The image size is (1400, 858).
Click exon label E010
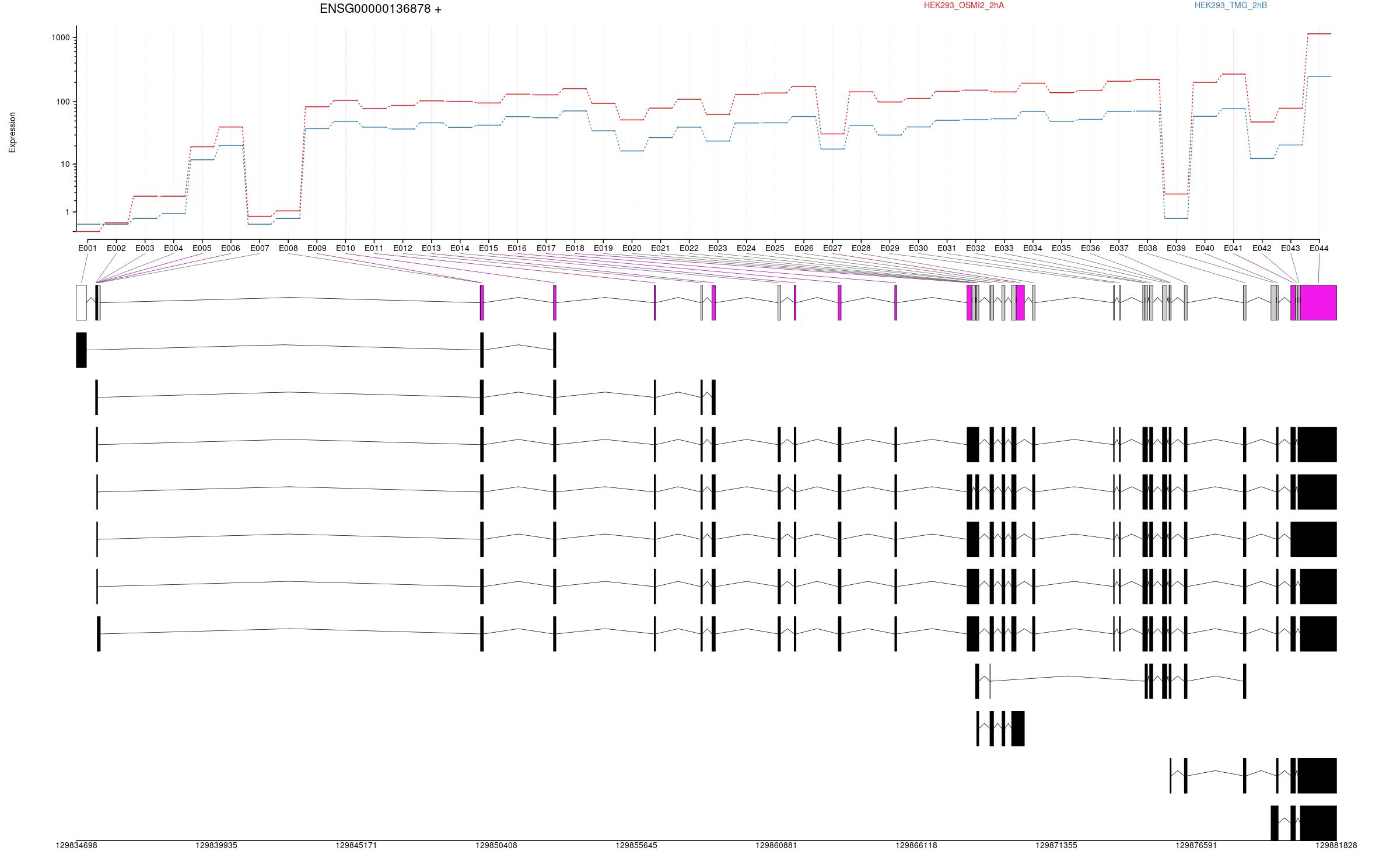345,248
